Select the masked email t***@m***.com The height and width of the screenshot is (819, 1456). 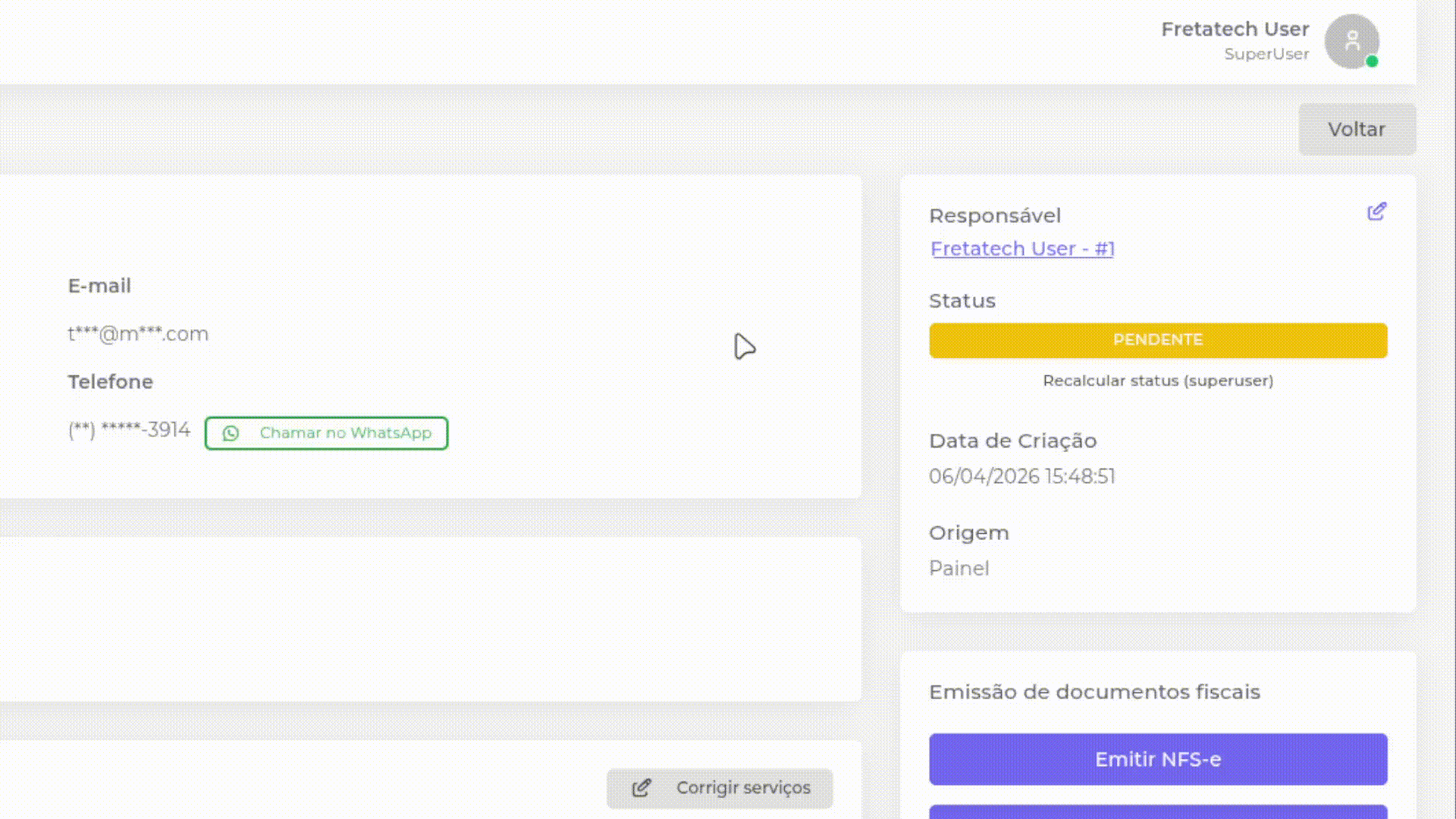(x=138, y=334)
